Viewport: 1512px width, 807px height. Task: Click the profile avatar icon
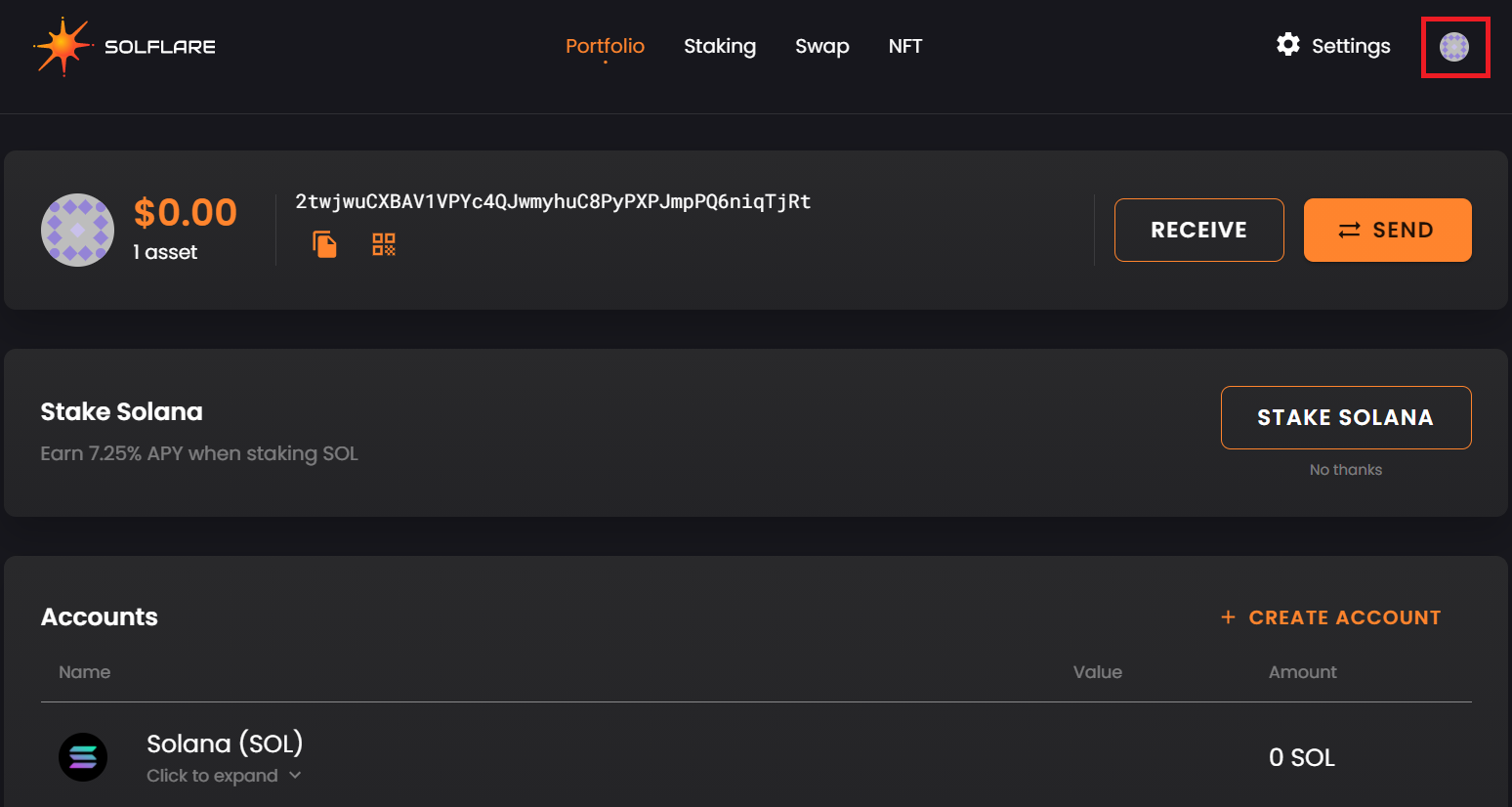(1455, 46)
